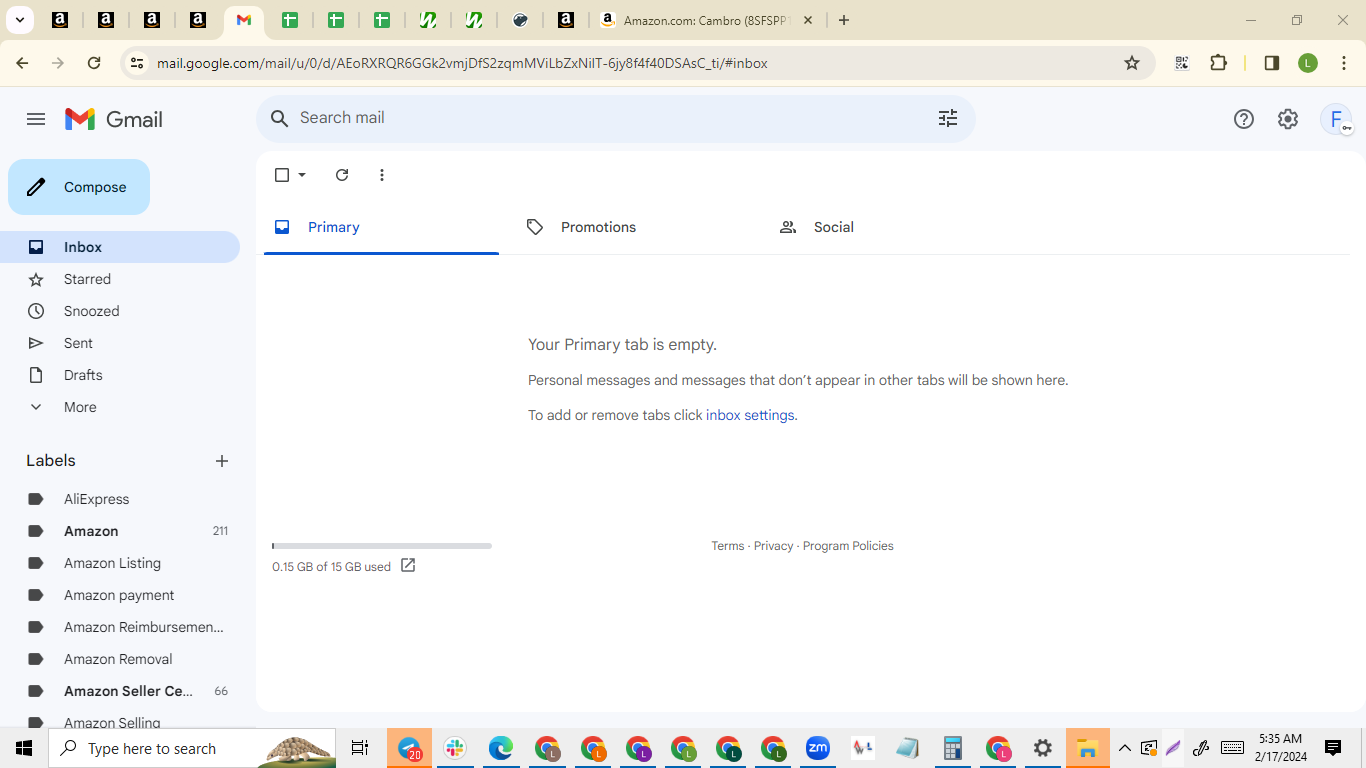Open File Explorer from the taskbar

[1087, 748]
